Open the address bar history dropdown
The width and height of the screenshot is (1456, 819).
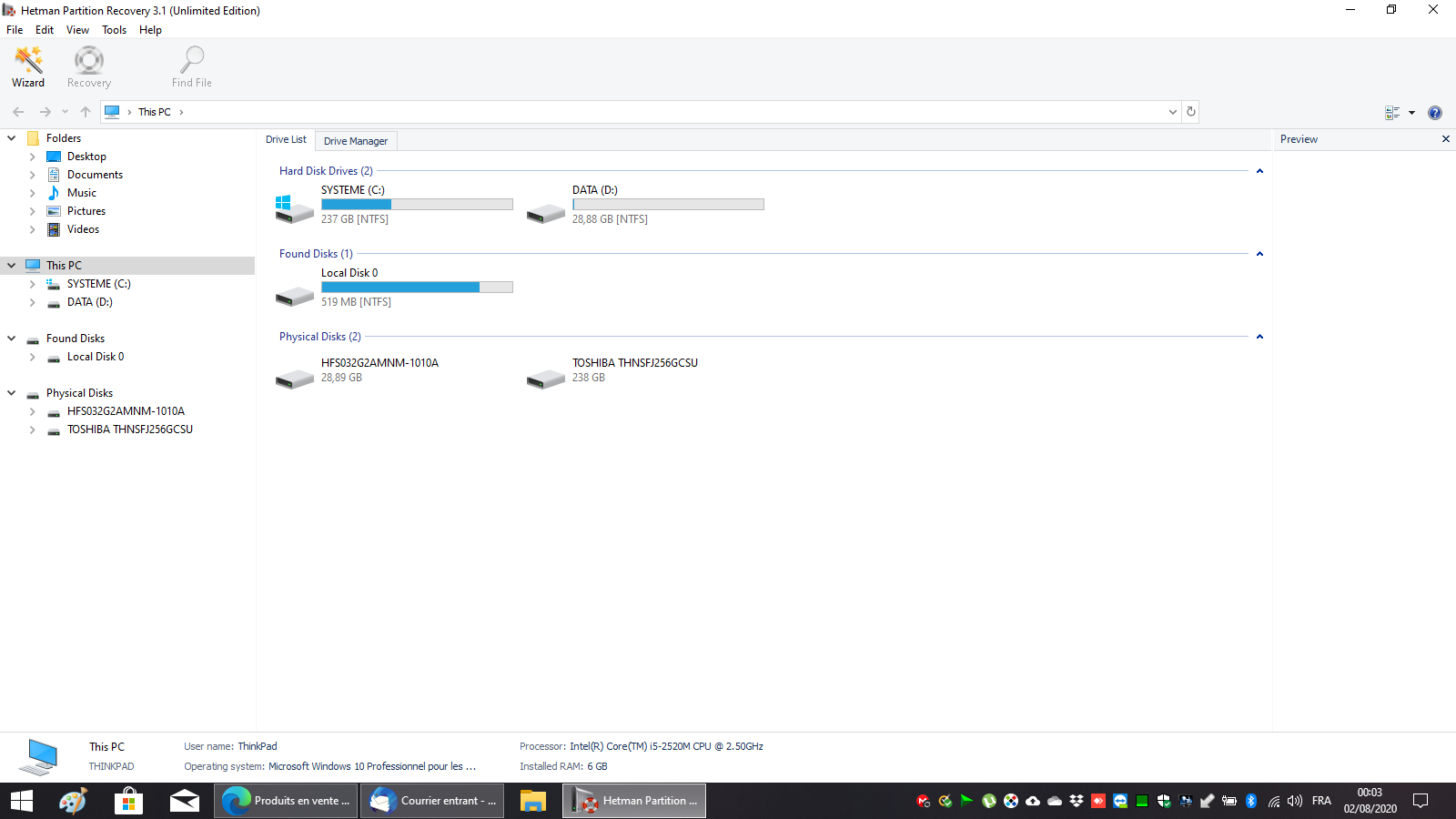1172,112
